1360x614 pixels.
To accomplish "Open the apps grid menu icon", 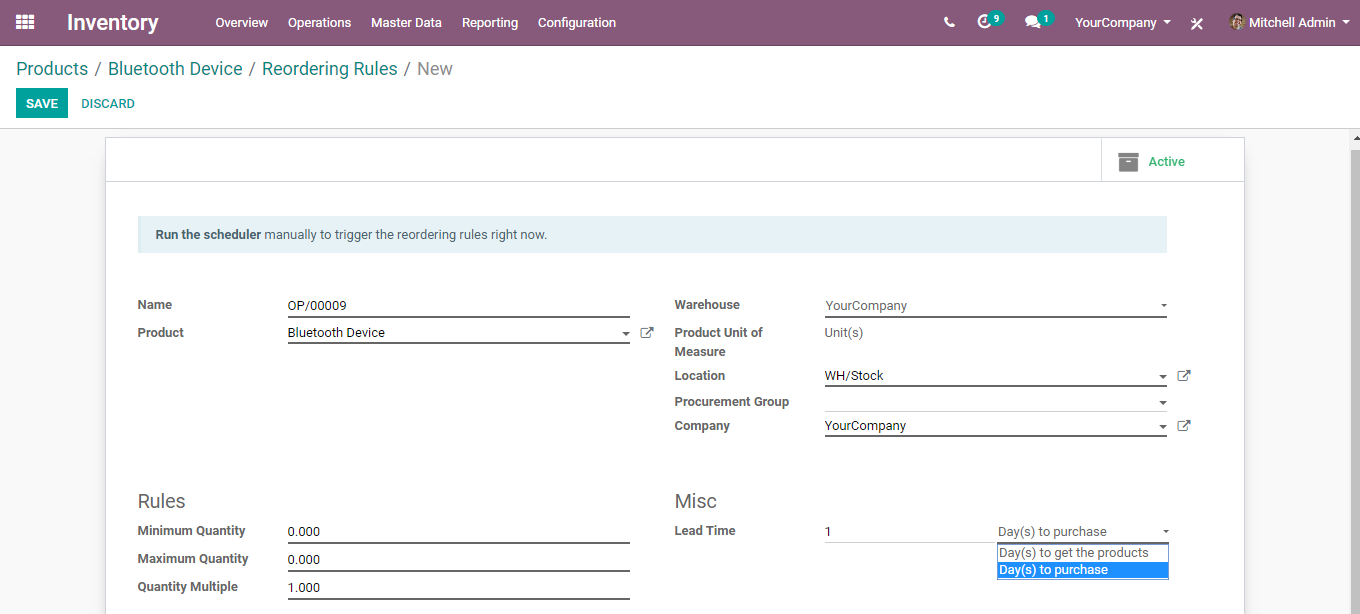I will (25, 22).
